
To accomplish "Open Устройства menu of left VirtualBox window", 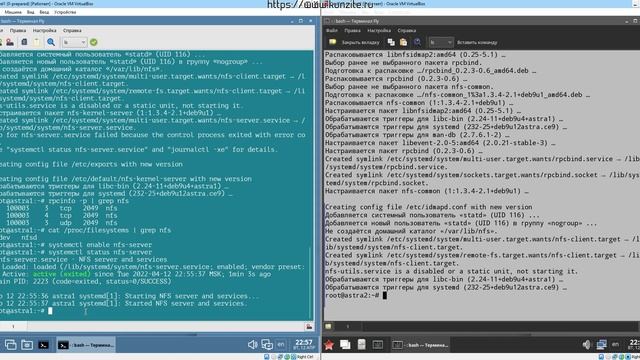I will tap(65, 12).
